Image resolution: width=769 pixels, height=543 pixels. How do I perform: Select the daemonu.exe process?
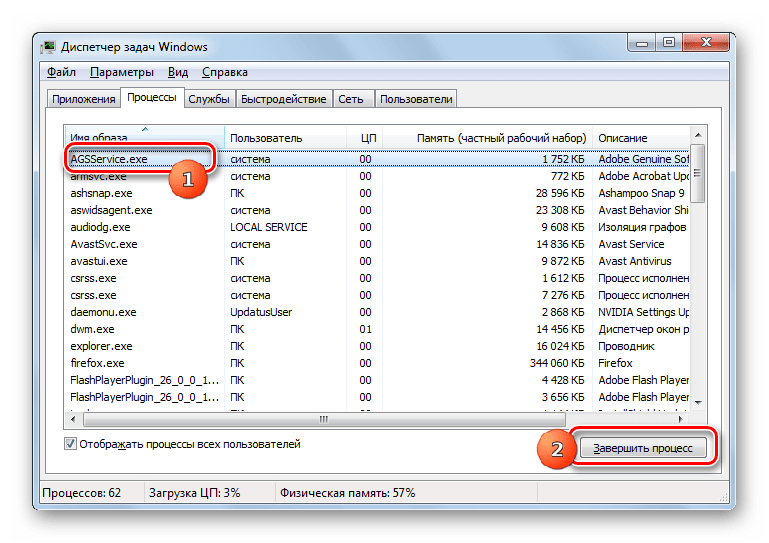(377, 312)
